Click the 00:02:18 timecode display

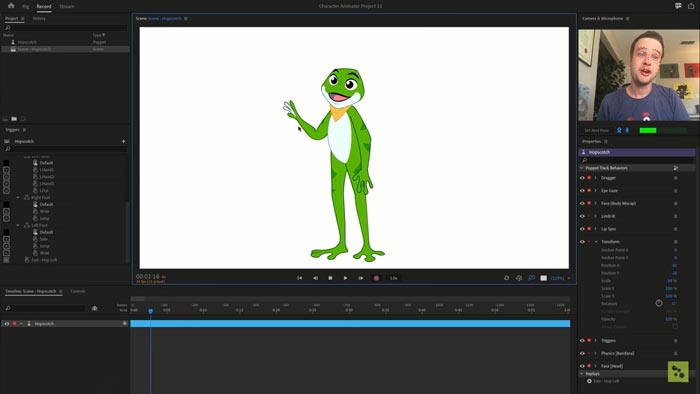click(x=148, y=277)
